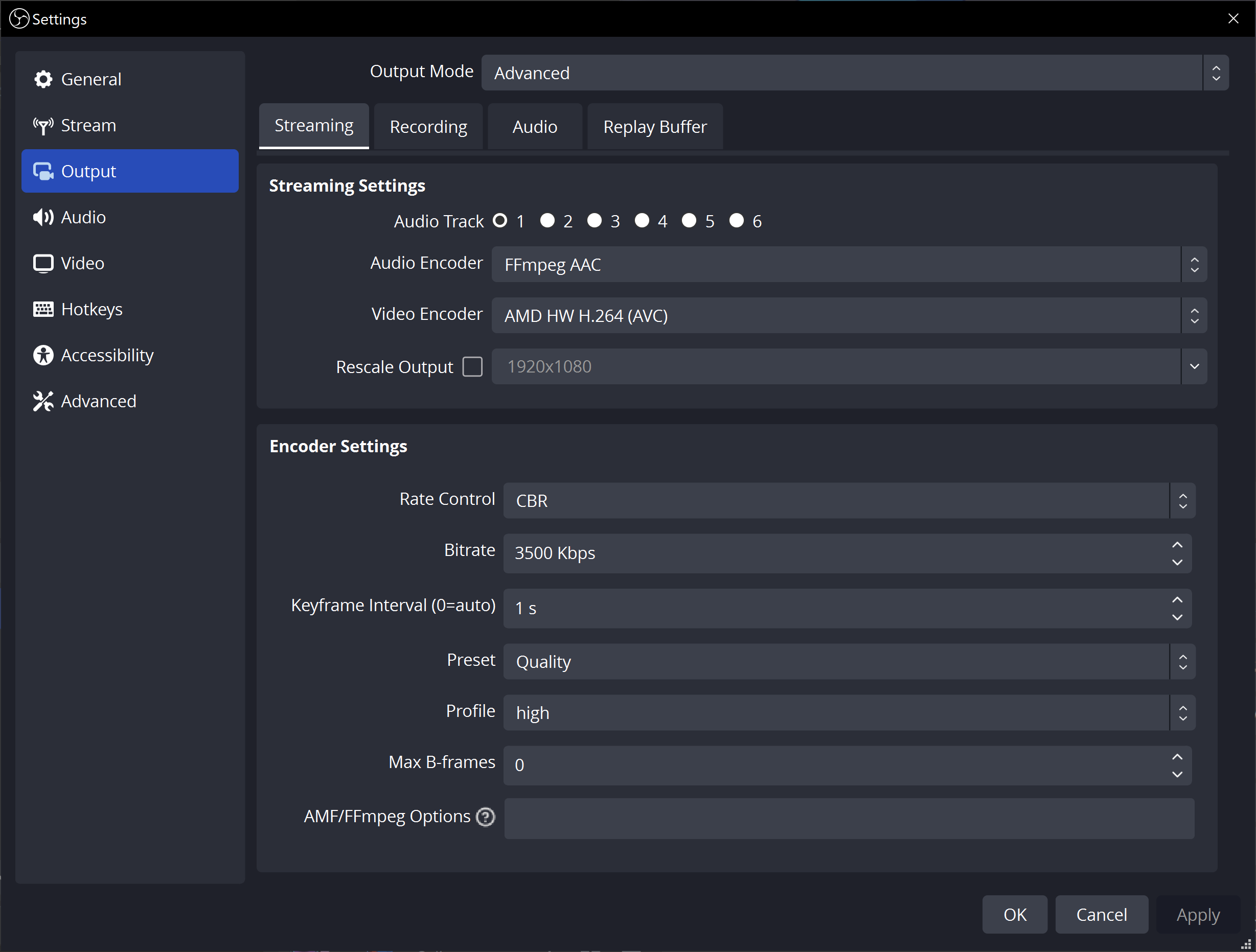This screenshot has width=1256, height=952.
Task: Select the Video monitor icon
Action: pos(43,263)
